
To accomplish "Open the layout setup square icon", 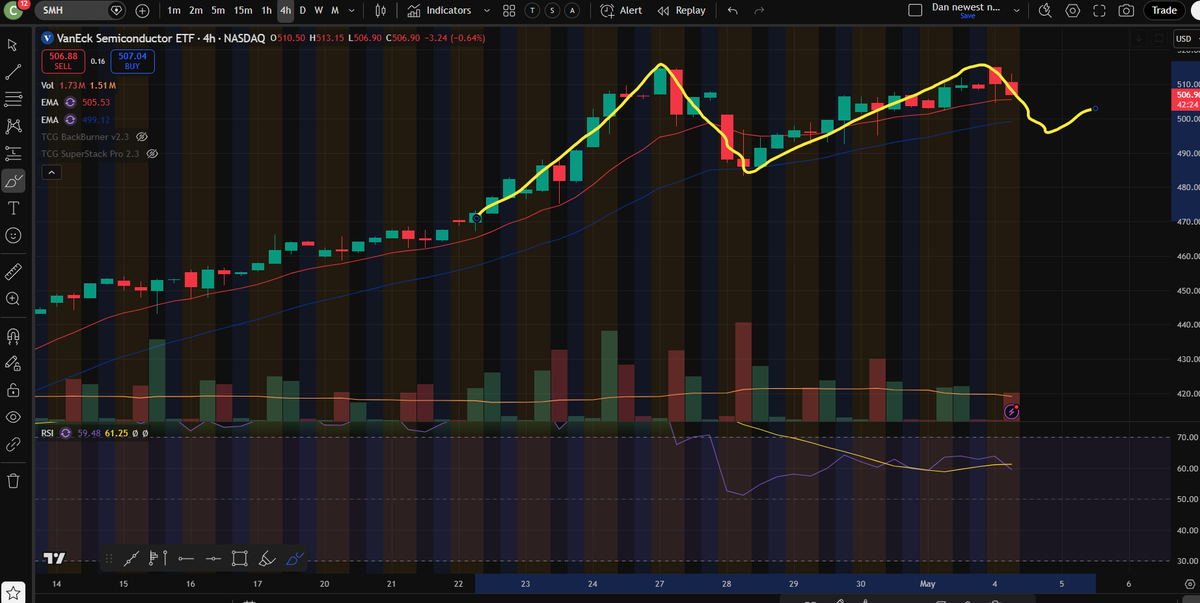I will 914,10.
